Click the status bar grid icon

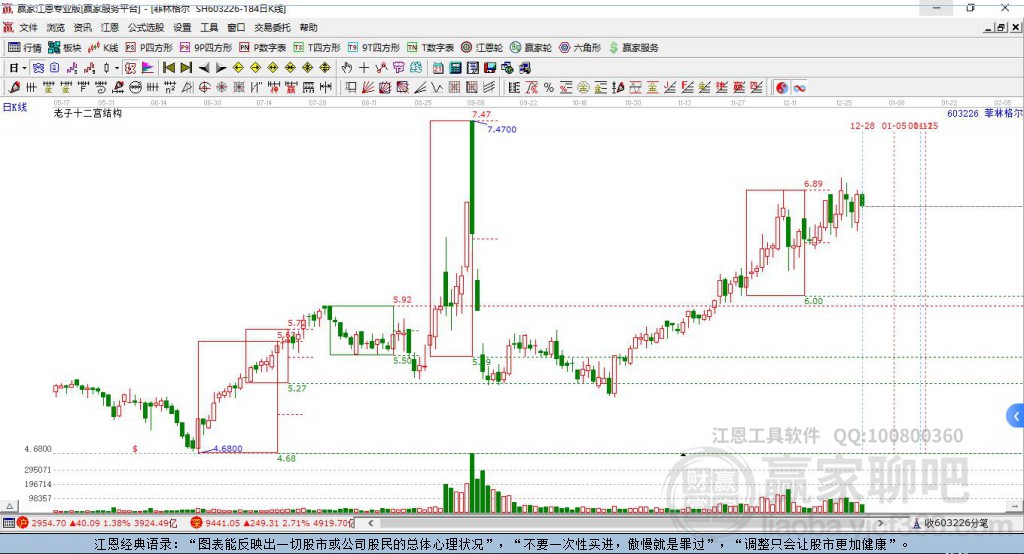[8, 523]
